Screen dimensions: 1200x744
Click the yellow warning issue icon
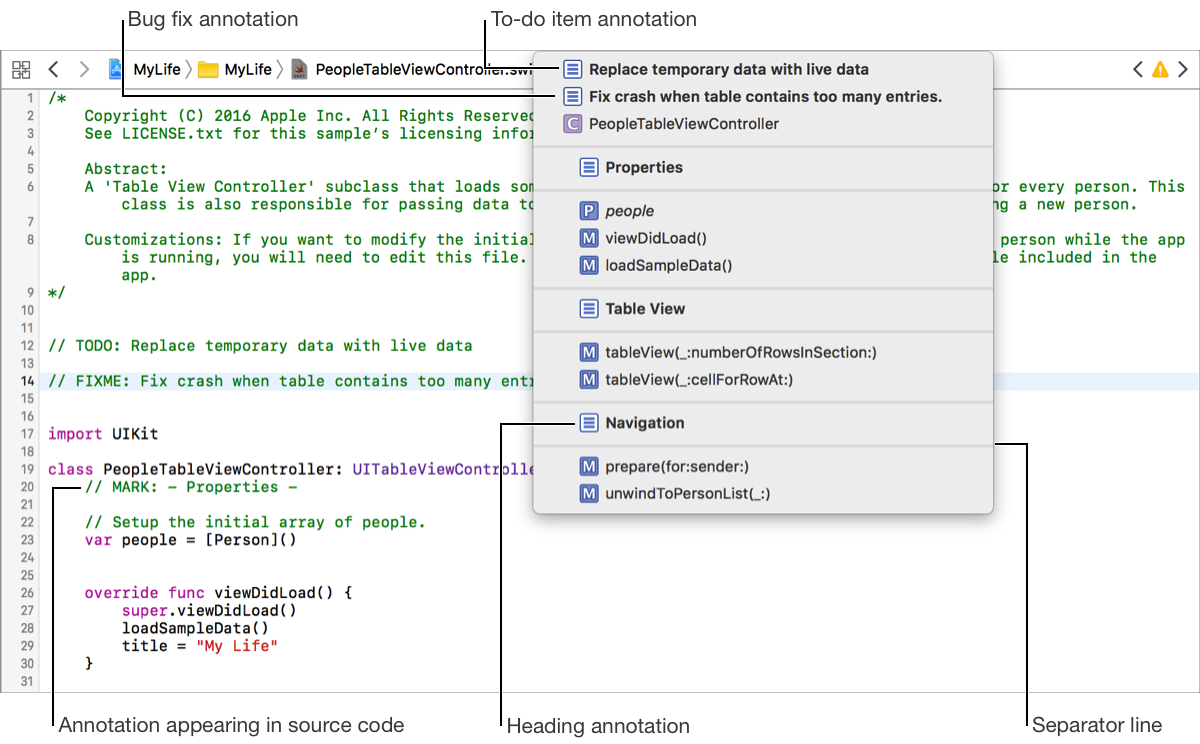(1160, 70)
